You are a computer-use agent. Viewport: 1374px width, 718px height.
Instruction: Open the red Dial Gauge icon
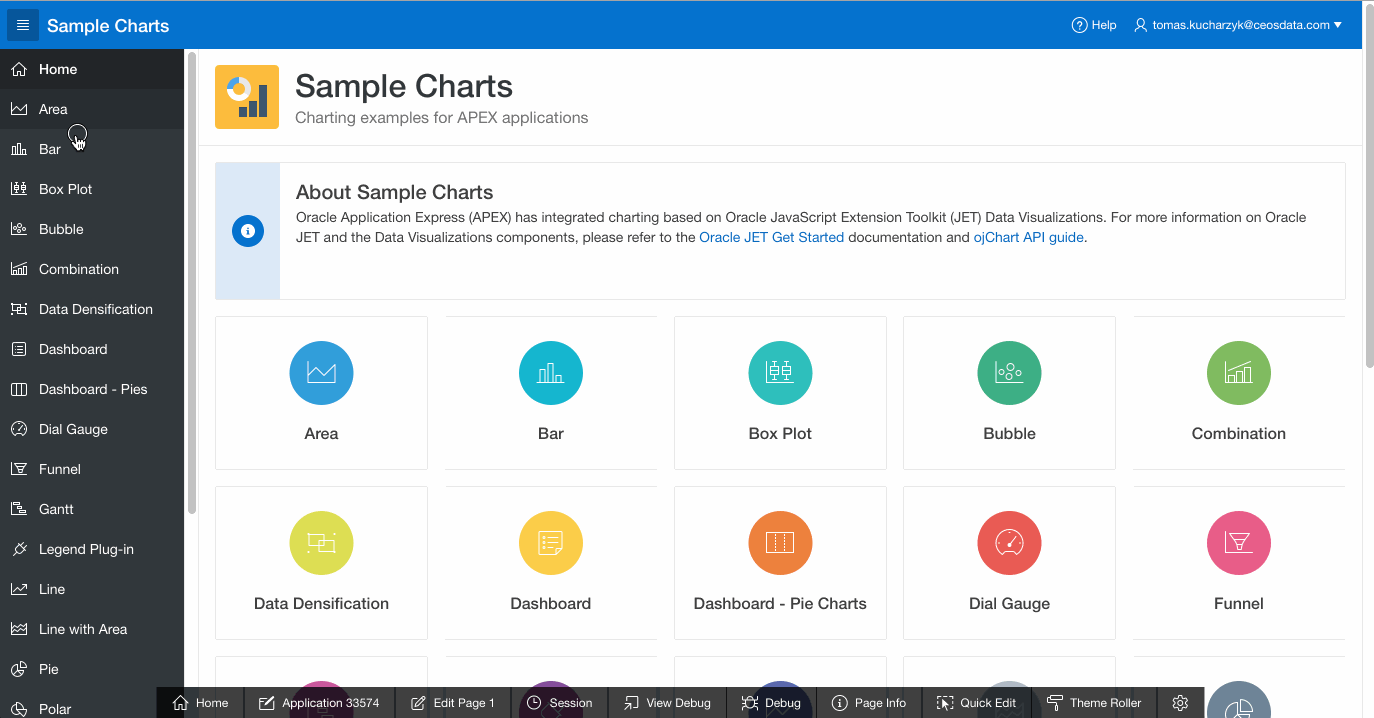click(1009, 543)
